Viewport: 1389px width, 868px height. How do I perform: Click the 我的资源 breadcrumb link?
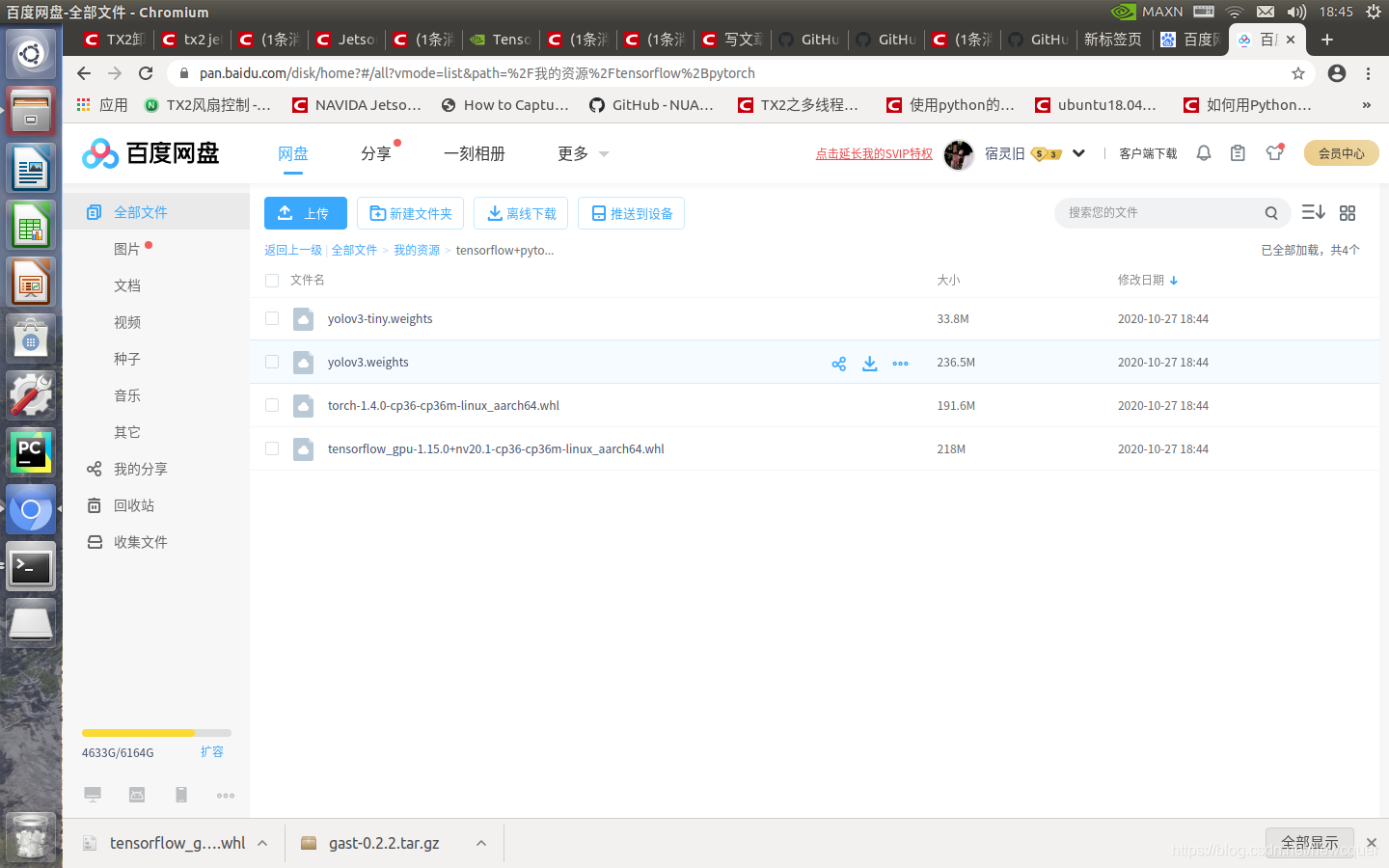click(417, 250)
